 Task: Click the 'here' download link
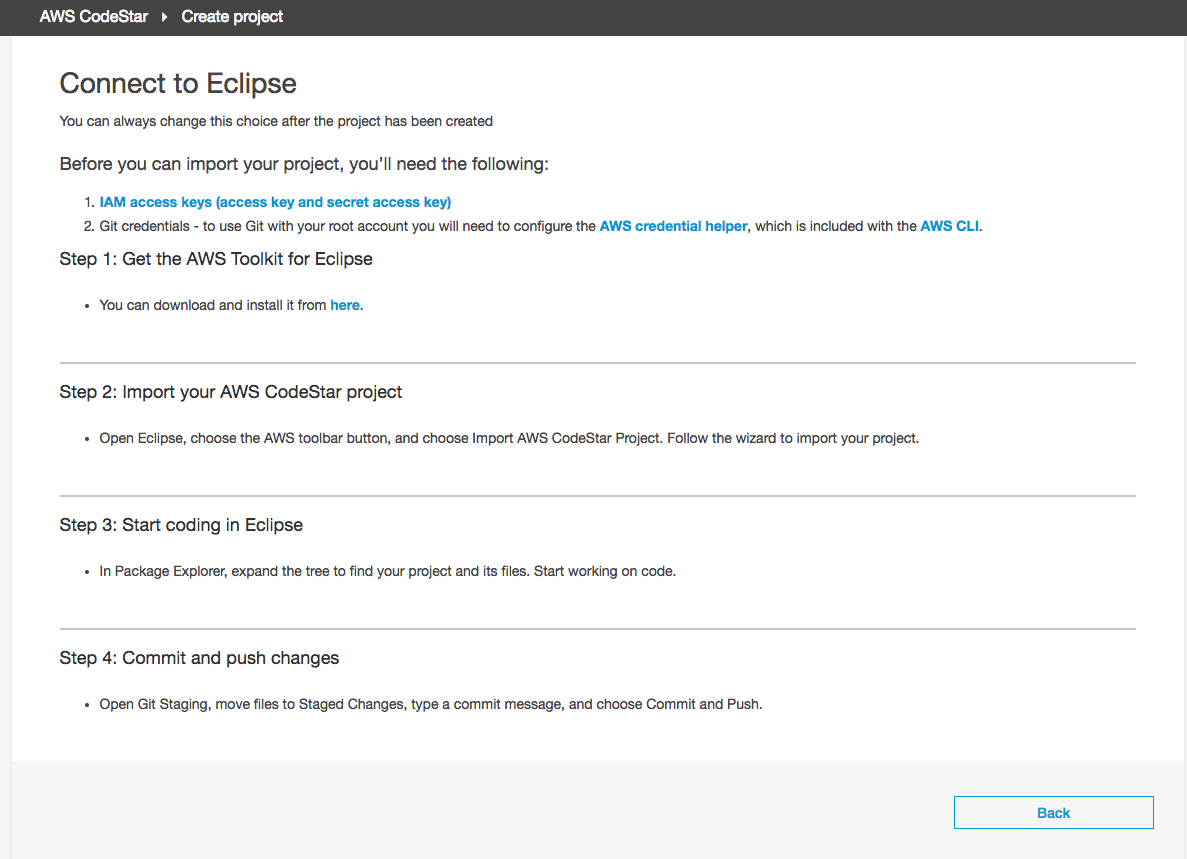click(x=345, y=305)
